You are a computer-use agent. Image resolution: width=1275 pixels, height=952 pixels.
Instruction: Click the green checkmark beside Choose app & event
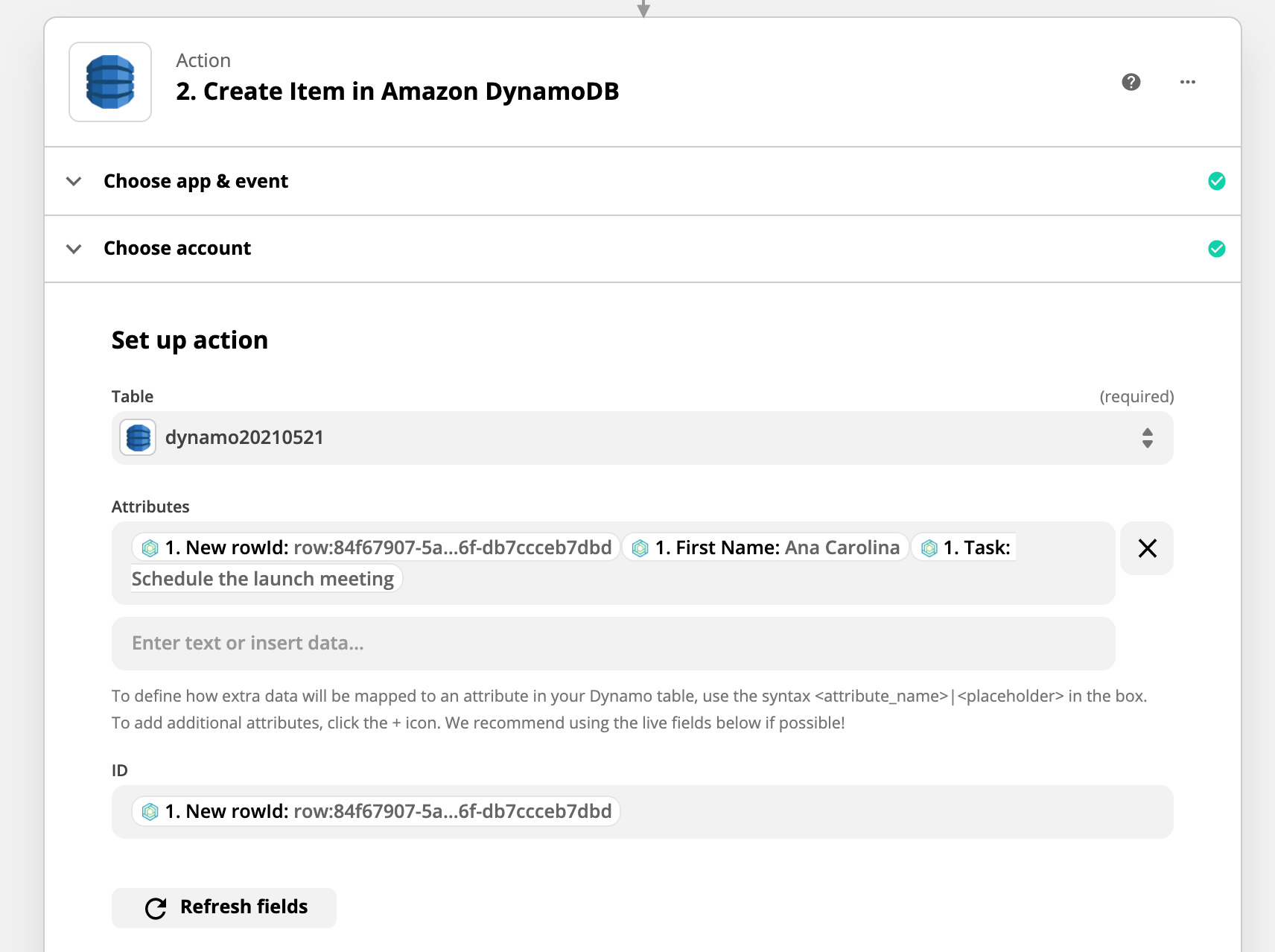pos(1217,181)
